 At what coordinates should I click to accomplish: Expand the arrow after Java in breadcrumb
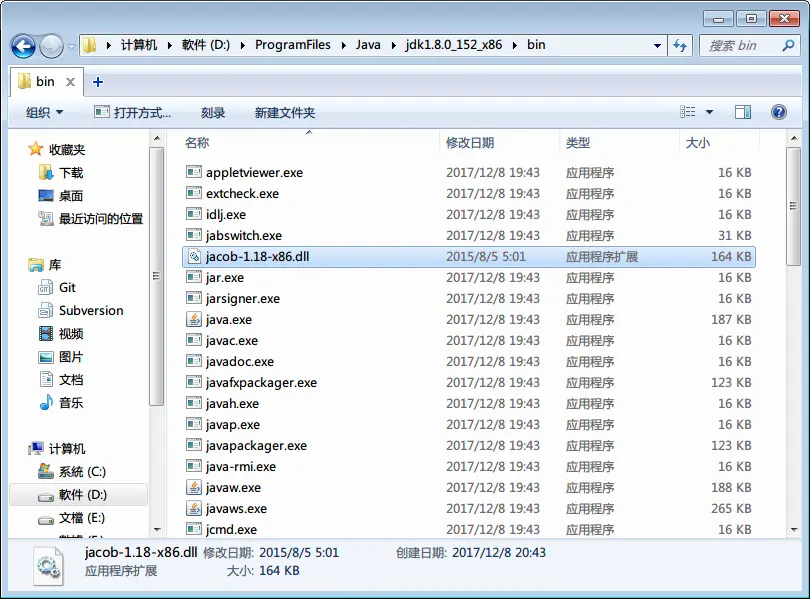(394, 45)
